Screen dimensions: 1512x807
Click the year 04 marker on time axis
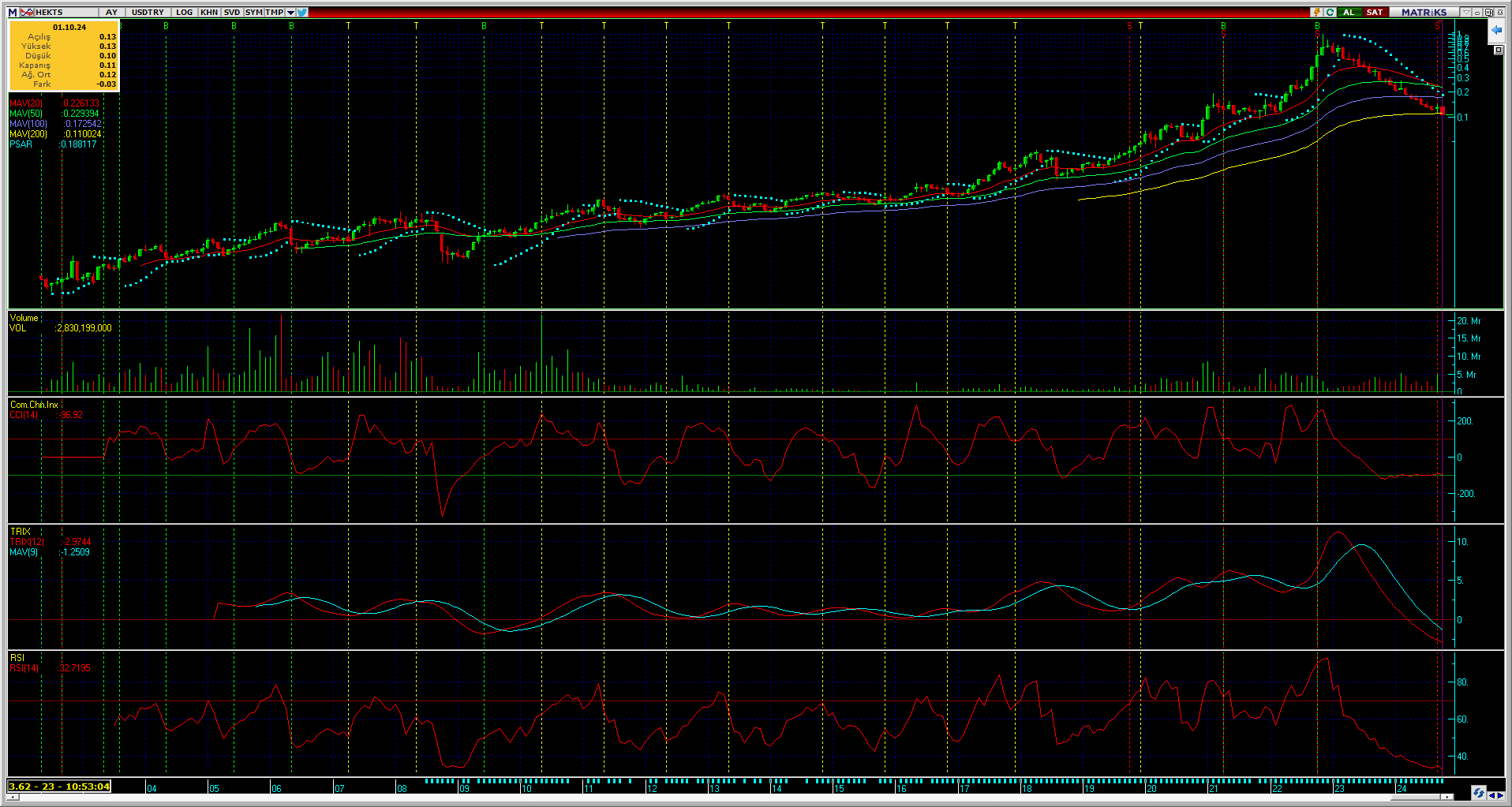coord(152,788)
